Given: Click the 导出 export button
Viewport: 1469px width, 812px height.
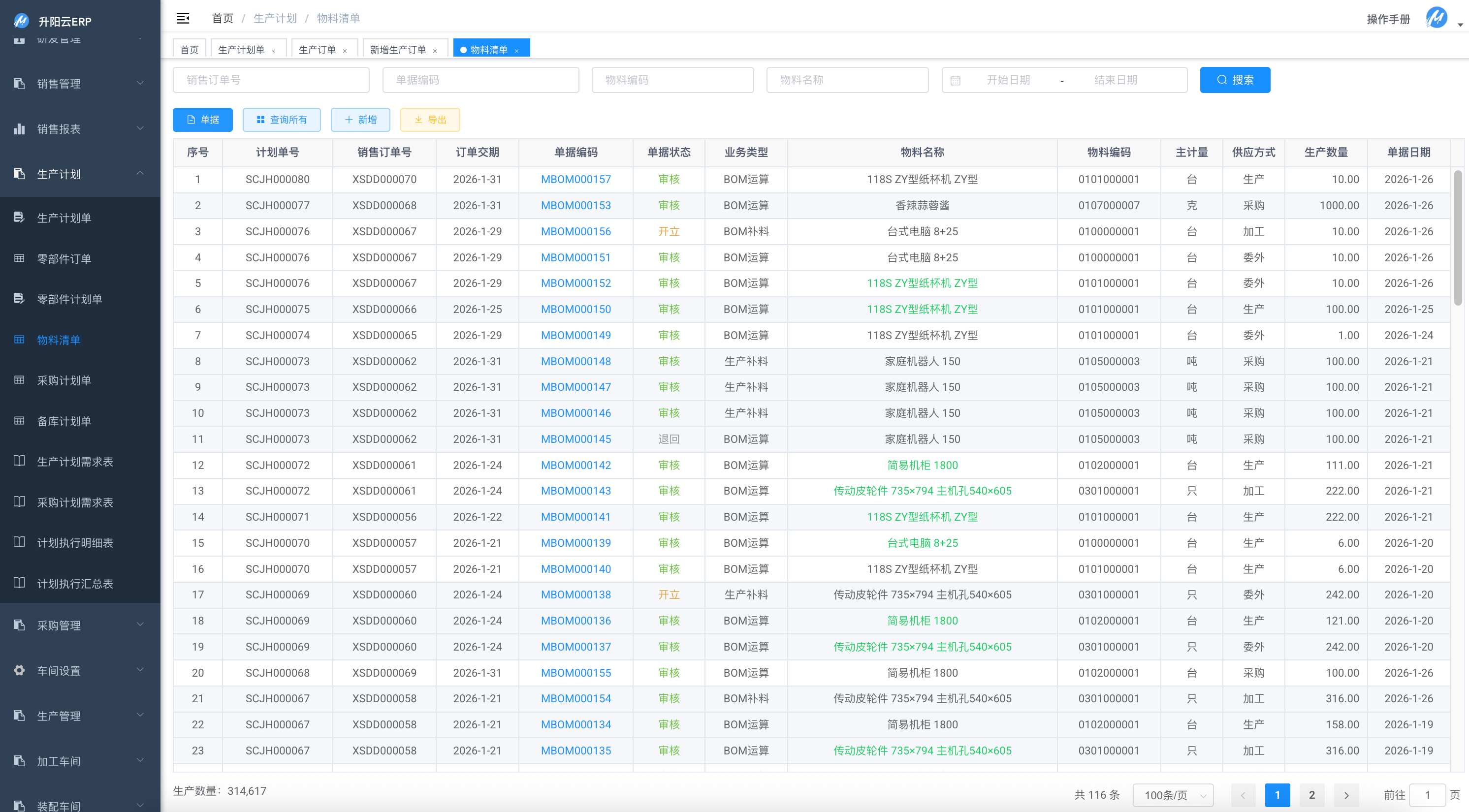Looking at the screenshot, I should click(430, 120).
